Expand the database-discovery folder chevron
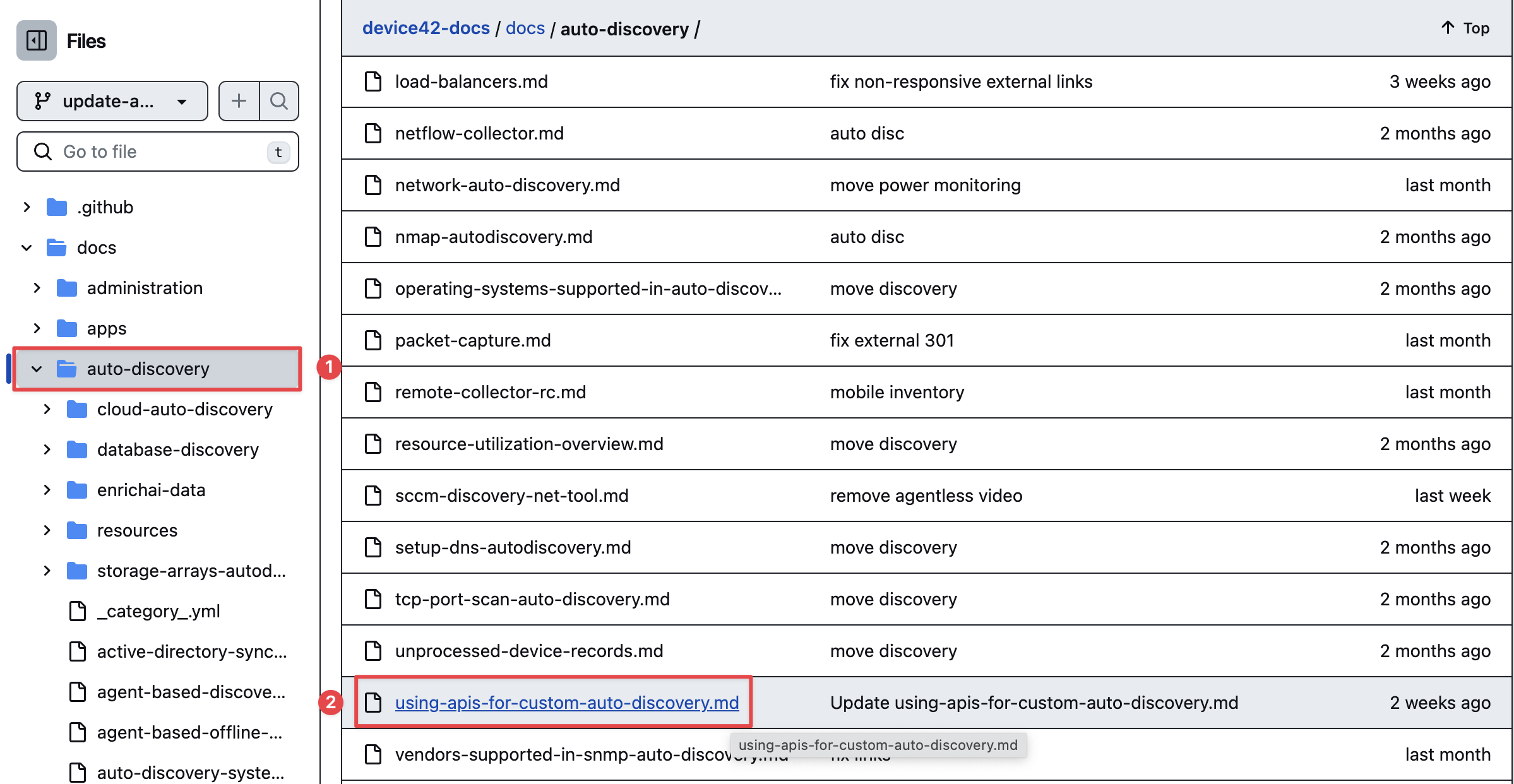Image resolution: width=1514 pixels, height=784 pixels. pyautogui.click(x=47, y=449)
